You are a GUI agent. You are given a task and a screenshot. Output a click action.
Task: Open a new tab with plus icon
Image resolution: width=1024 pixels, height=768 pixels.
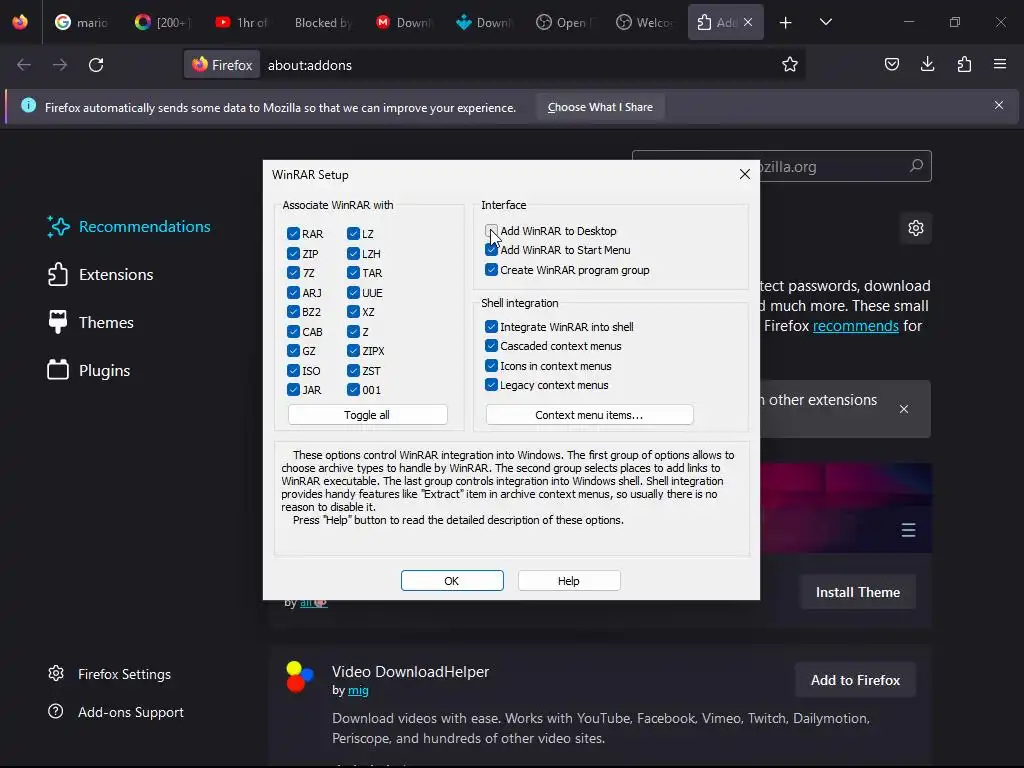(x=786, y=23)
